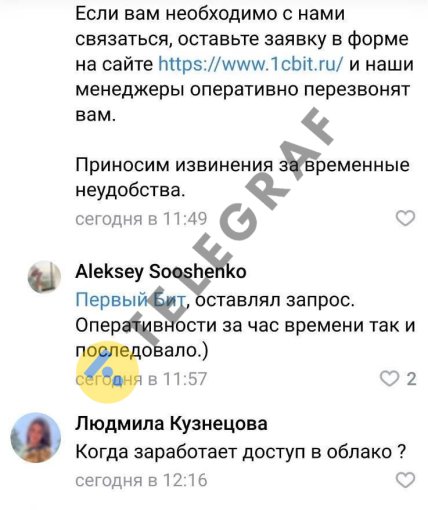Open the Первый Бит mention link

130,300
